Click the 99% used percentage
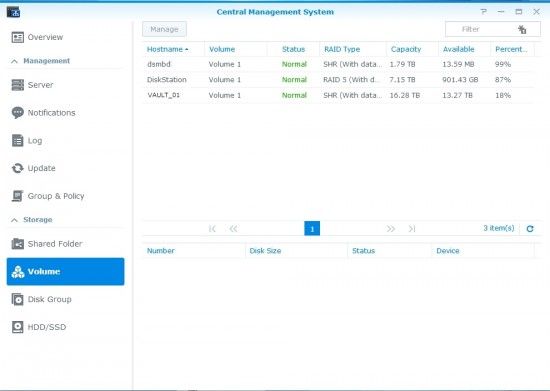 pyautogui.click(x=503, y=64)
